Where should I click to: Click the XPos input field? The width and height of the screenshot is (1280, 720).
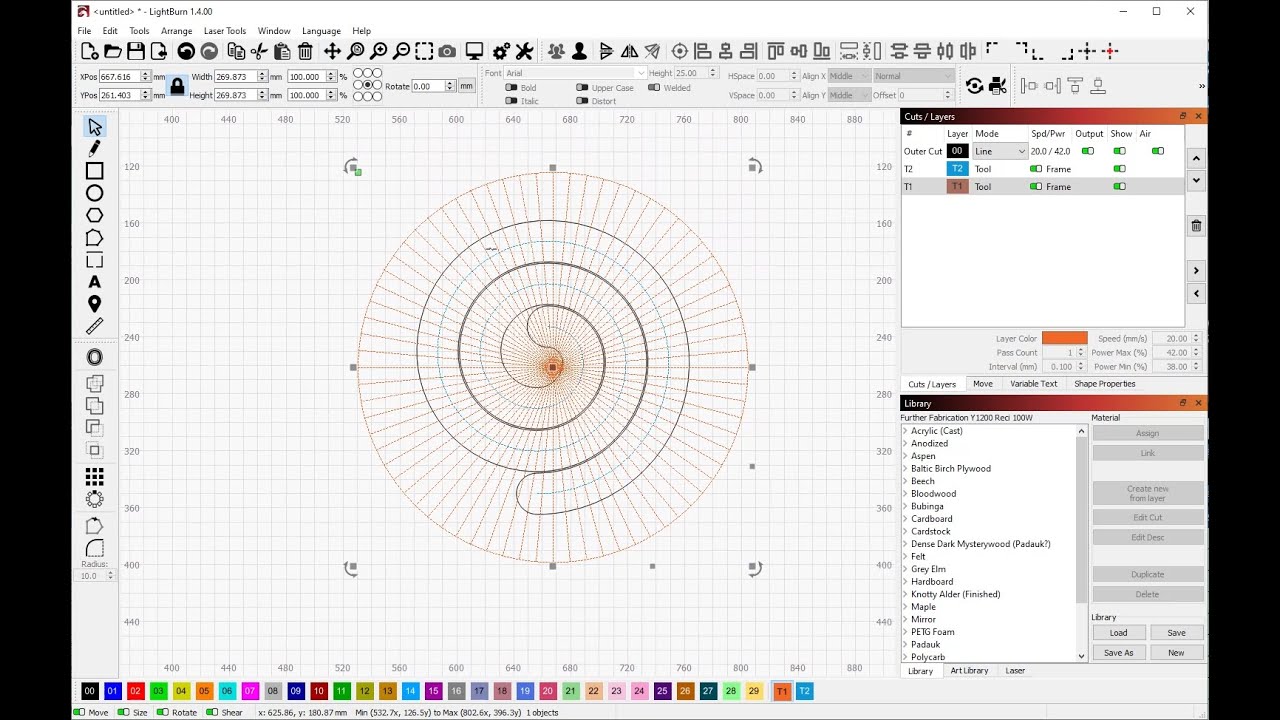pos(125,77)
